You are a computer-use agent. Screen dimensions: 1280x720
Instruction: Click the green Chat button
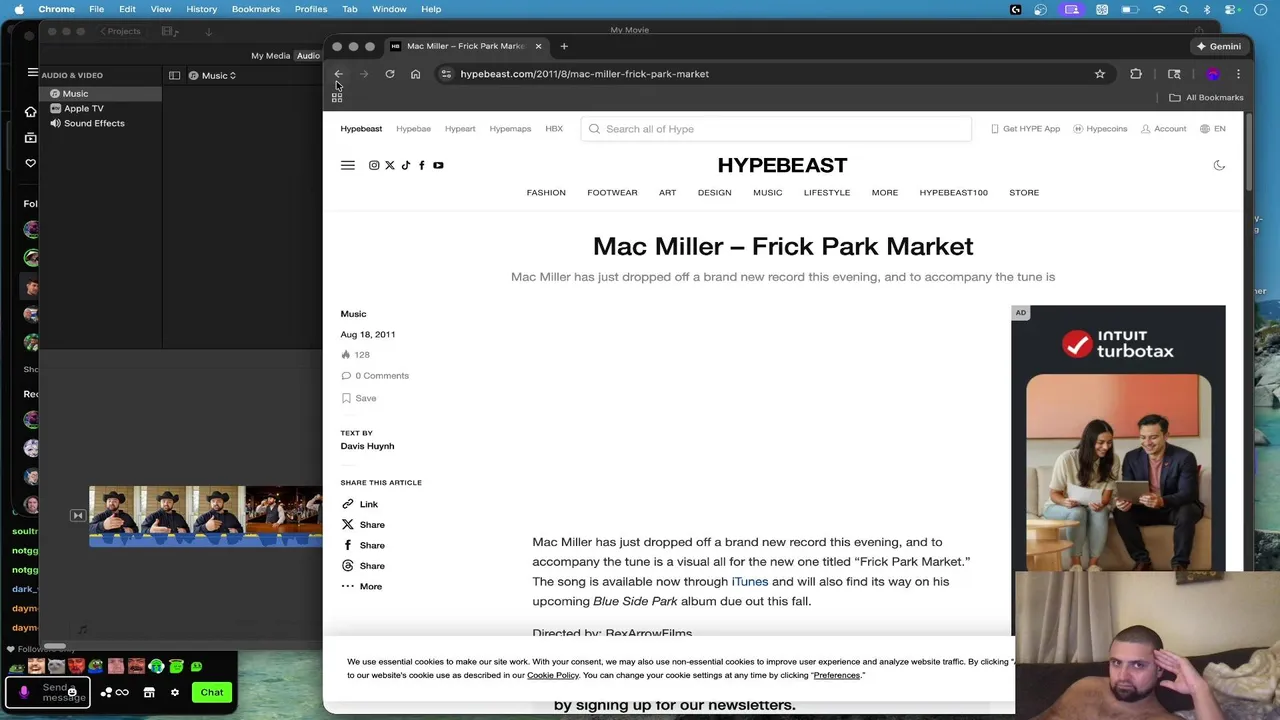212,692
